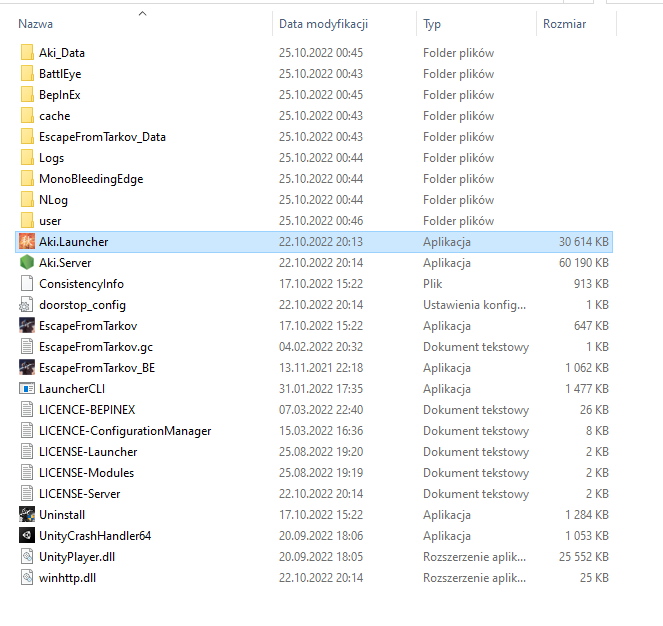Click the LICENCE-BEPINEX file name
Viewport: 663px width, 626px height.
(87, 410)
